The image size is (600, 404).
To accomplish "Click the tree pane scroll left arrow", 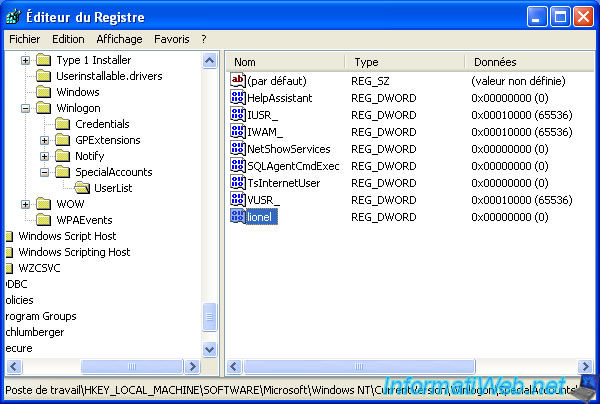I will (x=14, y=367).
